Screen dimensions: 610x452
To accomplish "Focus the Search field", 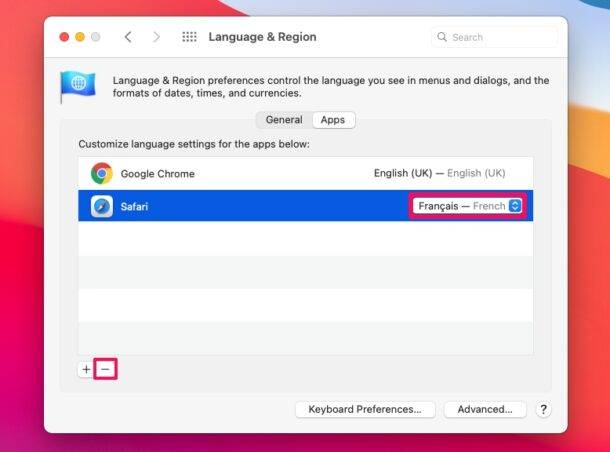I will 494,37.
